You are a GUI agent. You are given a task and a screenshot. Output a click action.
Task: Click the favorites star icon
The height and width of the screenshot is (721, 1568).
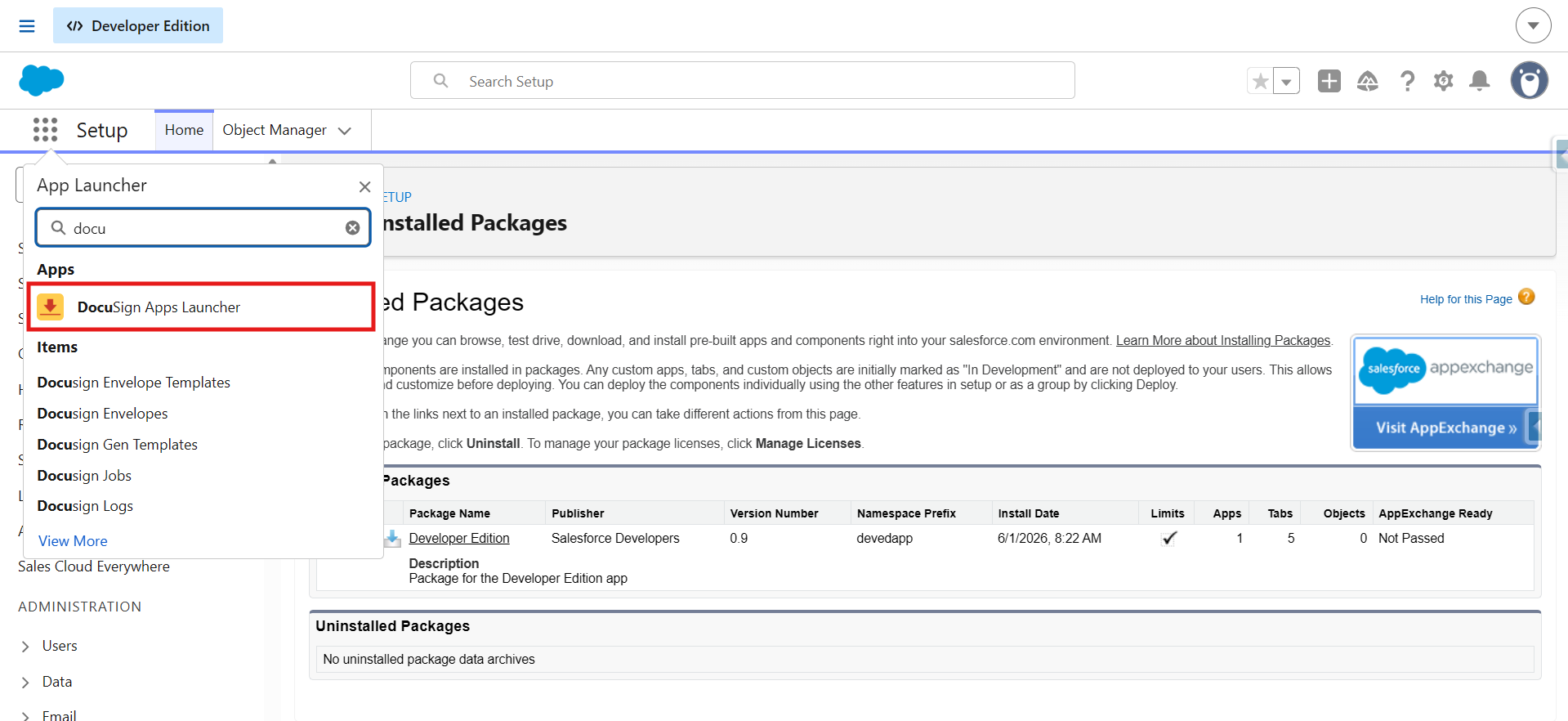coord(1260,81)
